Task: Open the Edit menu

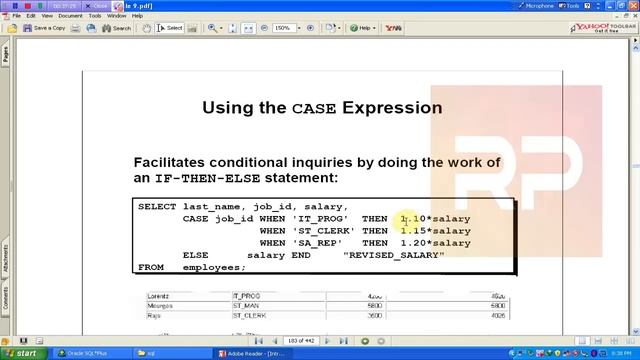Action: click(31, 16)
